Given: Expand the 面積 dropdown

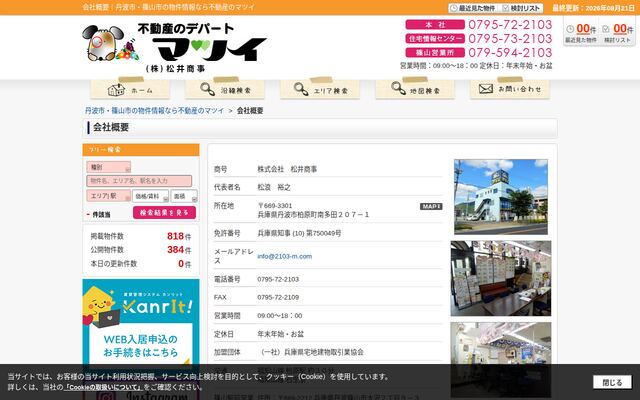Looking at the screenshot, I should tap(184, 196).
